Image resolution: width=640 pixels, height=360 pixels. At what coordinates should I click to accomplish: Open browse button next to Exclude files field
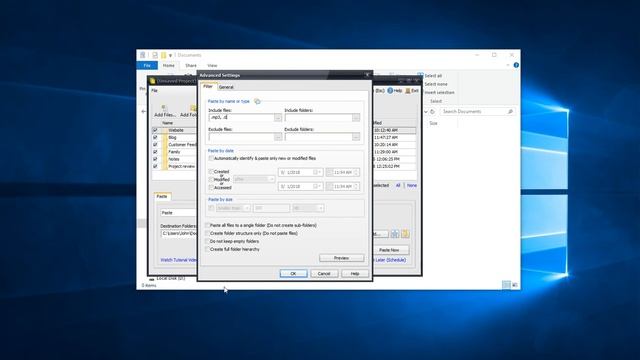pos(278,137)
